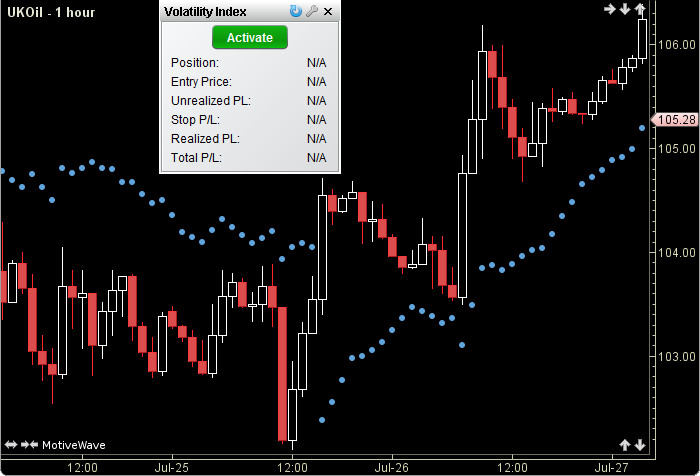700x476 pixels.
Task: Click the up arrow above the time axis
Action: (x=625, y=444)
